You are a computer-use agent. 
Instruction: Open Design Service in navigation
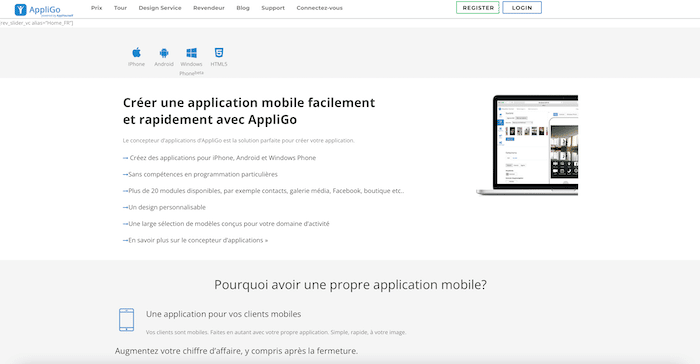coord(160,8)
